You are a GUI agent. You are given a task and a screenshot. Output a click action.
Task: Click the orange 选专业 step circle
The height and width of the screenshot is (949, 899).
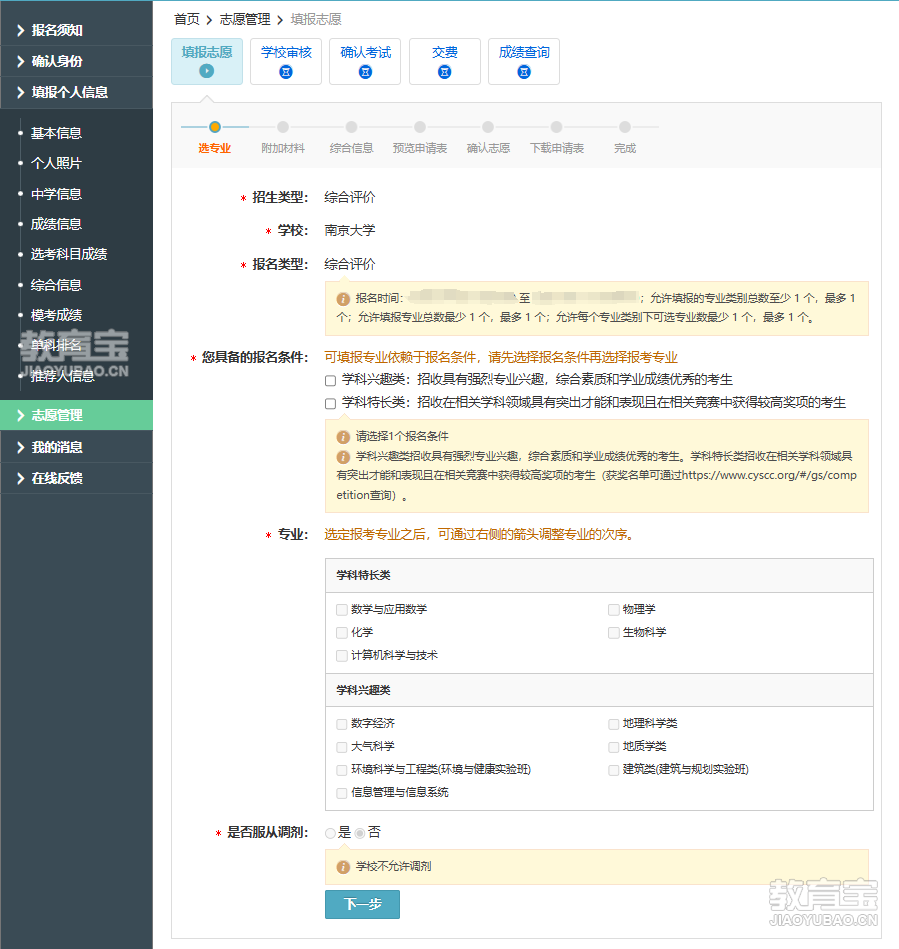point(214,127)
